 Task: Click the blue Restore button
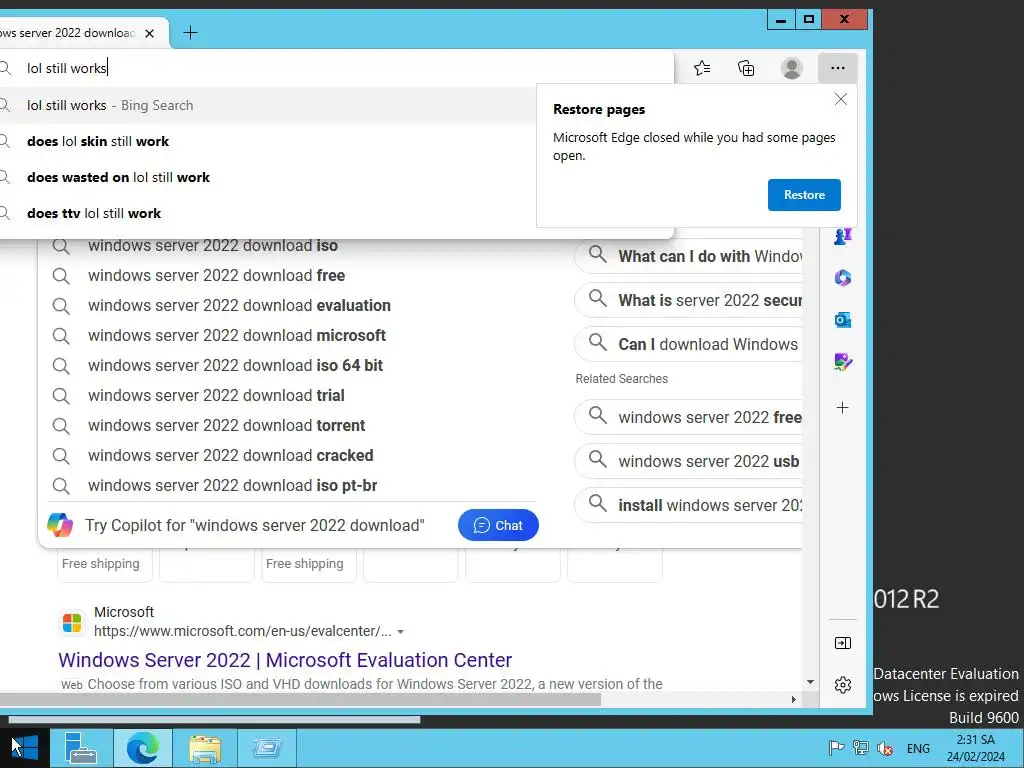pyautogui.click(x=804, y=195)
